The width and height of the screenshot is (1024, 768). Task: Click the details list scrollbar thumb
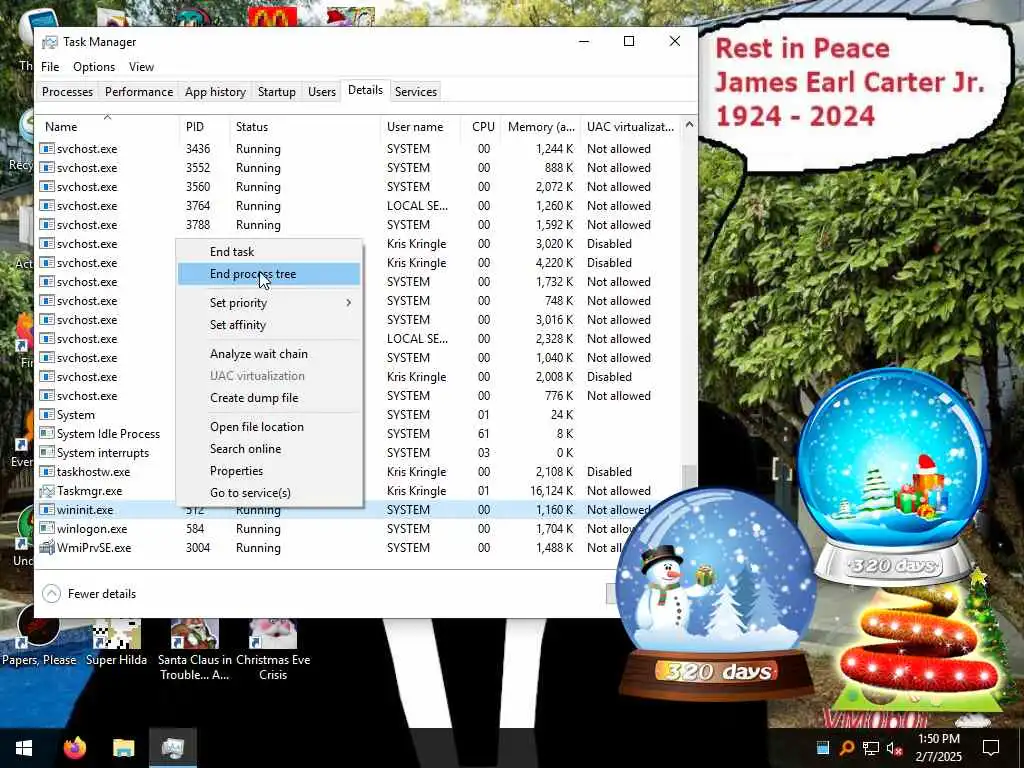point(689,477)
